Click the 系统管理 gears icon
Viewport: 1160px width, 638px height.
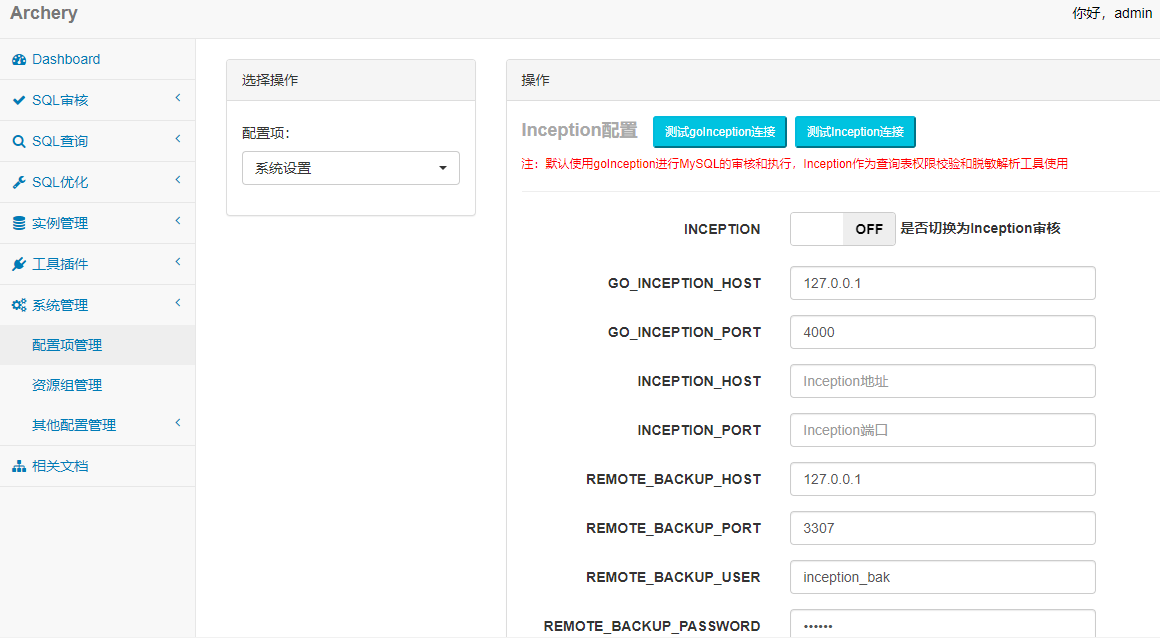[19, 305]
